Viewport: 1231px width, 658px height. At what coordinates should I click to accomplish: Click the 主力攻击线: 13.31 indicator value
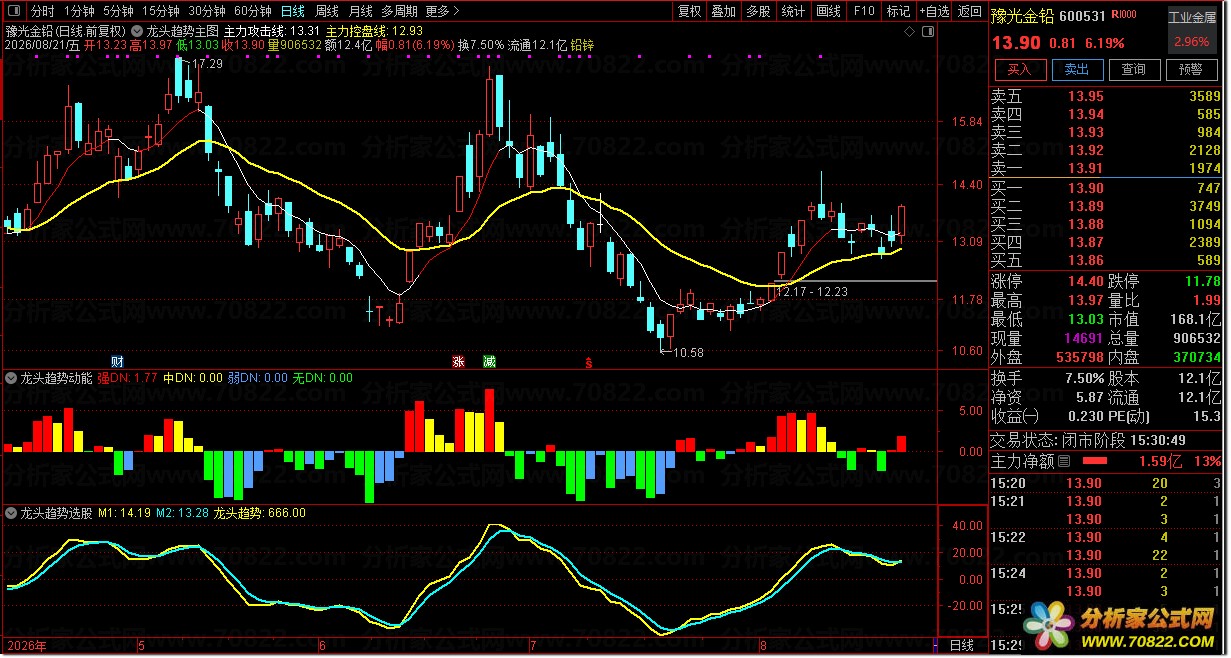click(x=272, y=31)
